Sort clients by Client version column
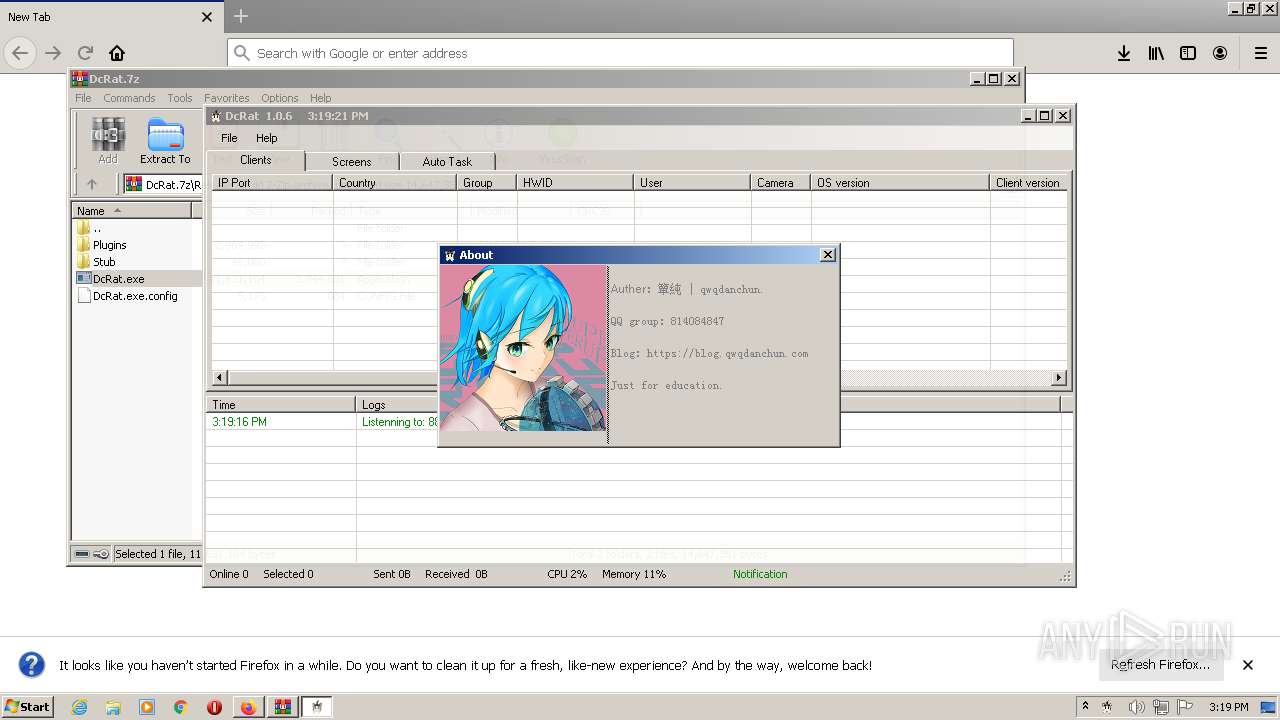Screen dimensions: 1280x720 pyautogui.click(x=1028, y=183)
